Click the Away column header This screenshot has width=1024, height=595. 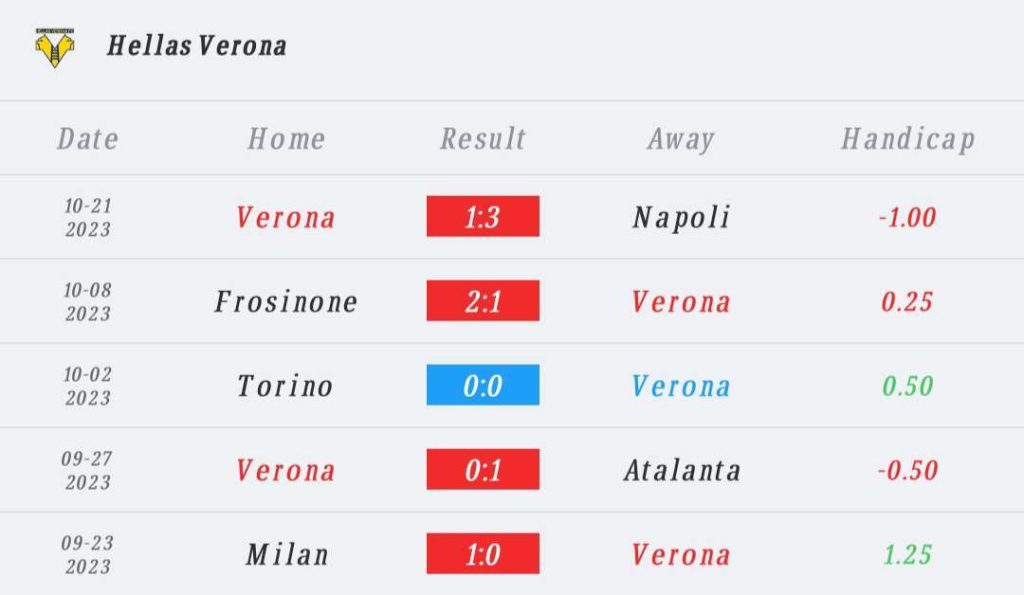pyautogui.click(x=681, y=139)
